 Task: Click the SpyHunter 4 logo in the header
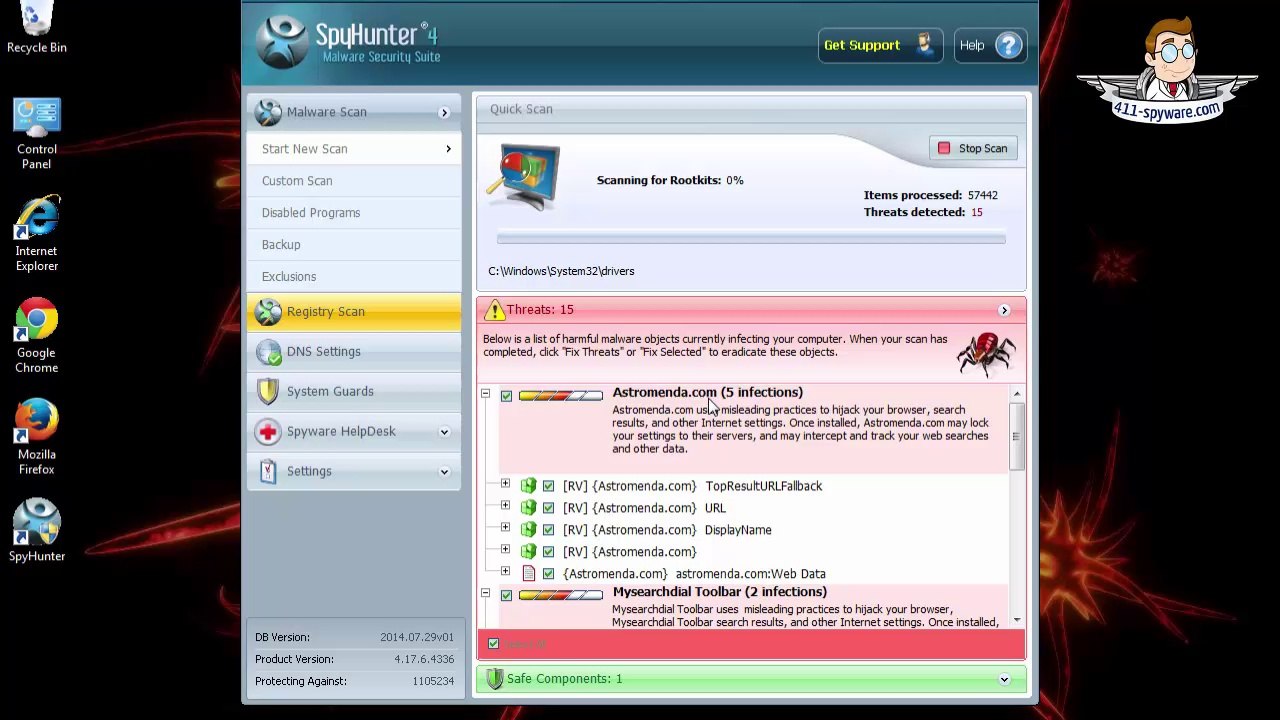click(347, 42)
